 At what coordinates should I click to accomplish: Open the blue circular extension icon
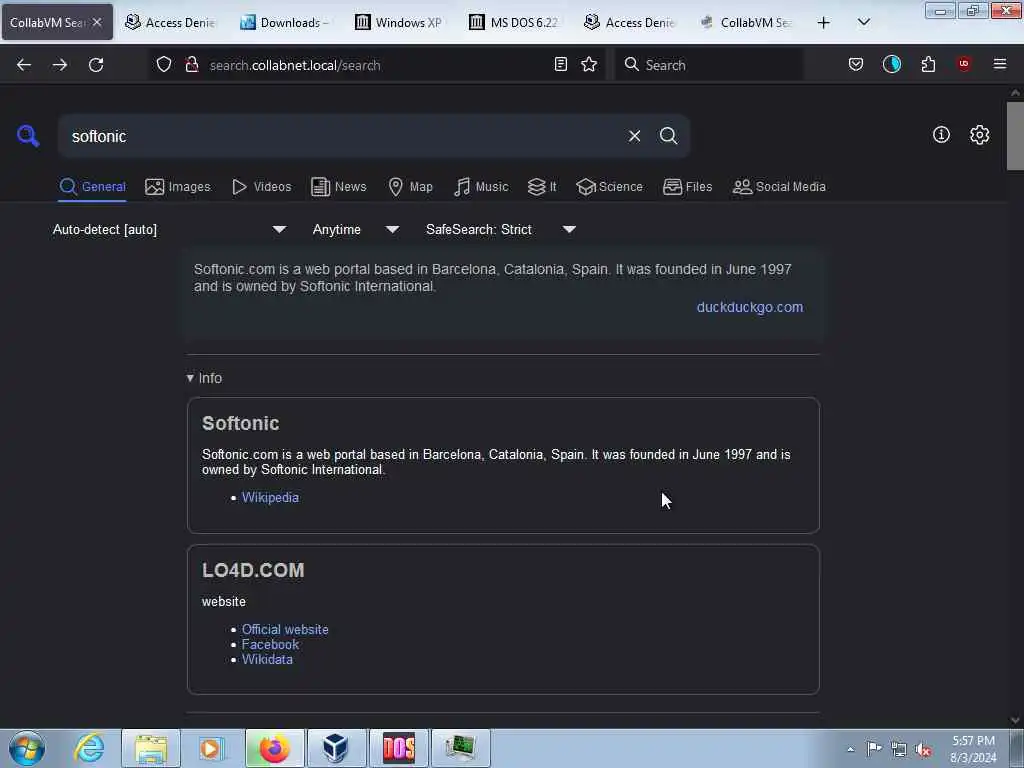click(x=891, y=64)
